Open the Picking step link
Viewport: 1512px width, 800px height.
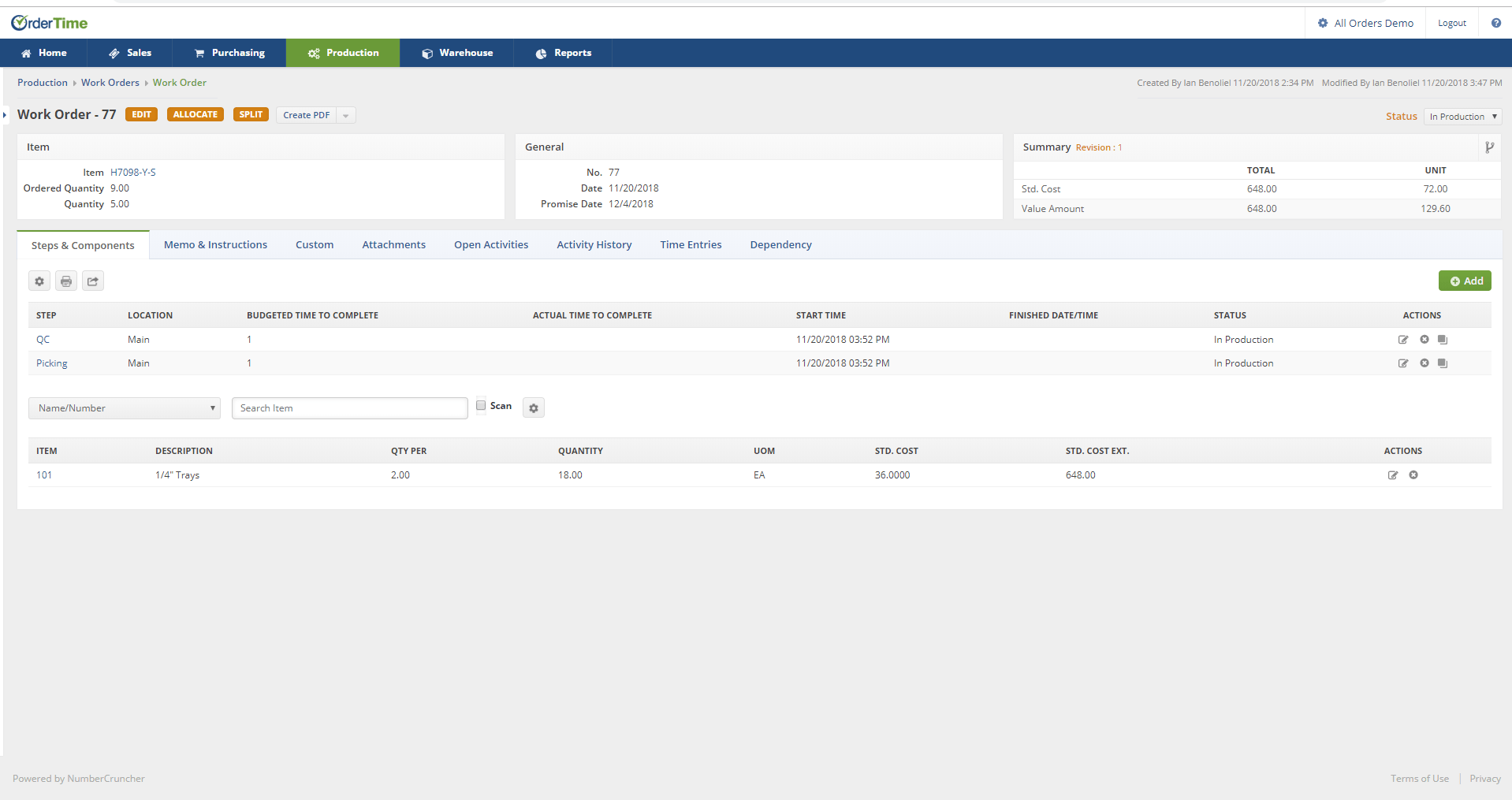click(51, 363)
